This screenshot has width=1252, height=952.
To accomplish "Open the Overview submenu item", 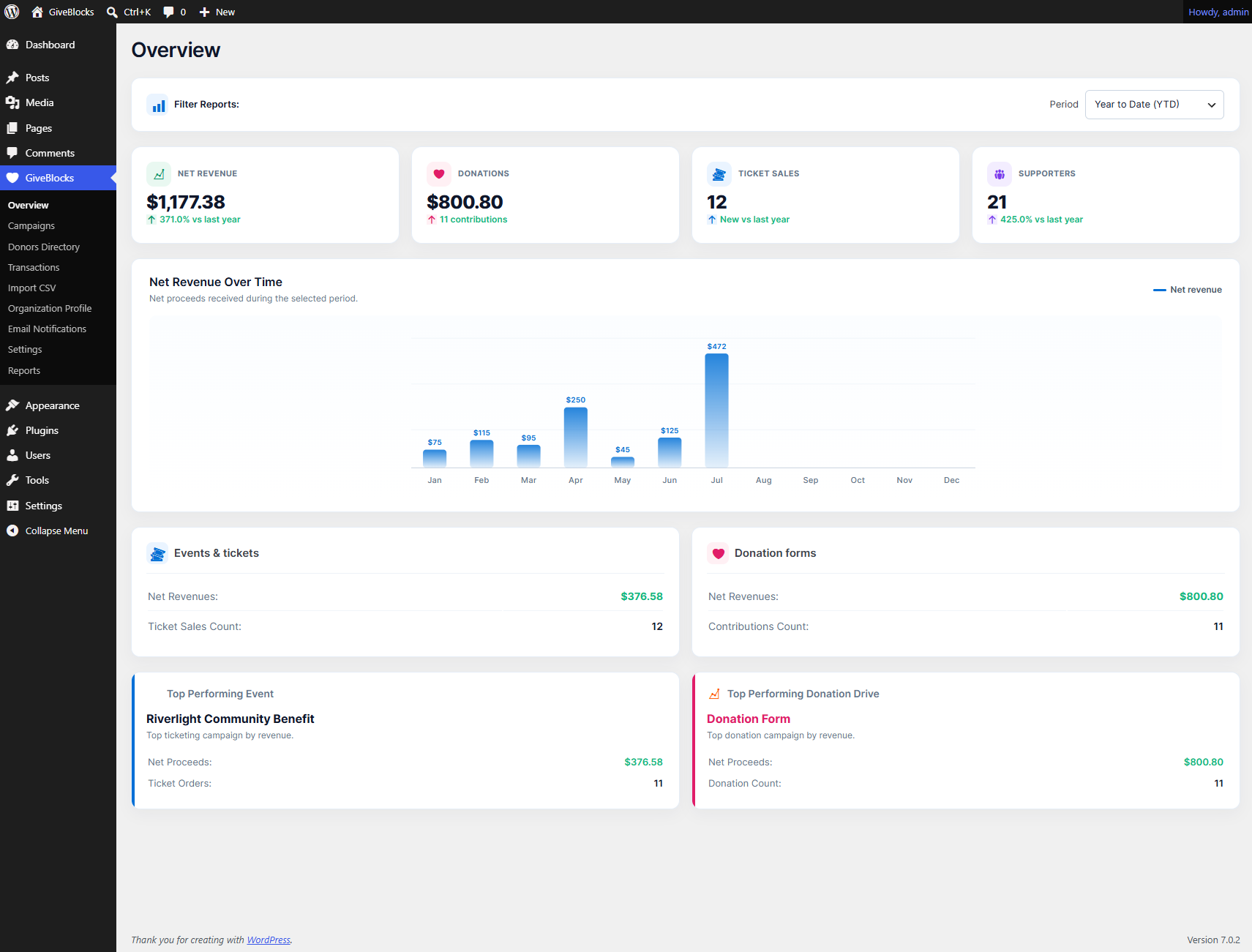I will click(29, 206).
